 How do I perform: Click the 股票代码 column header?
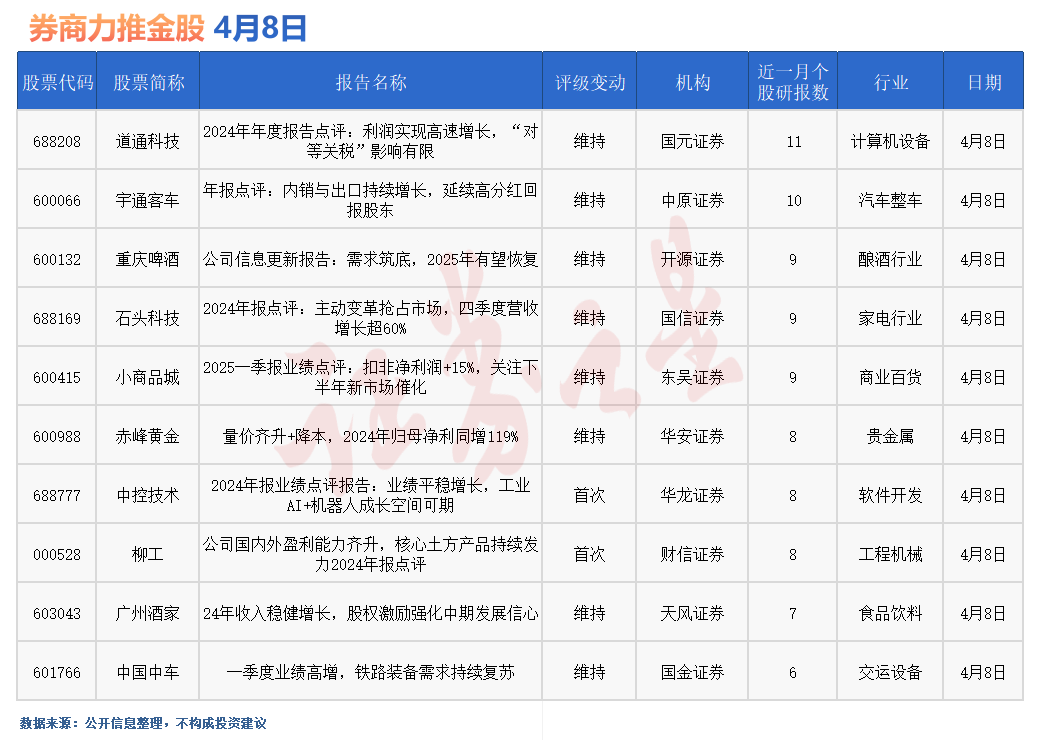click(57, 82)
